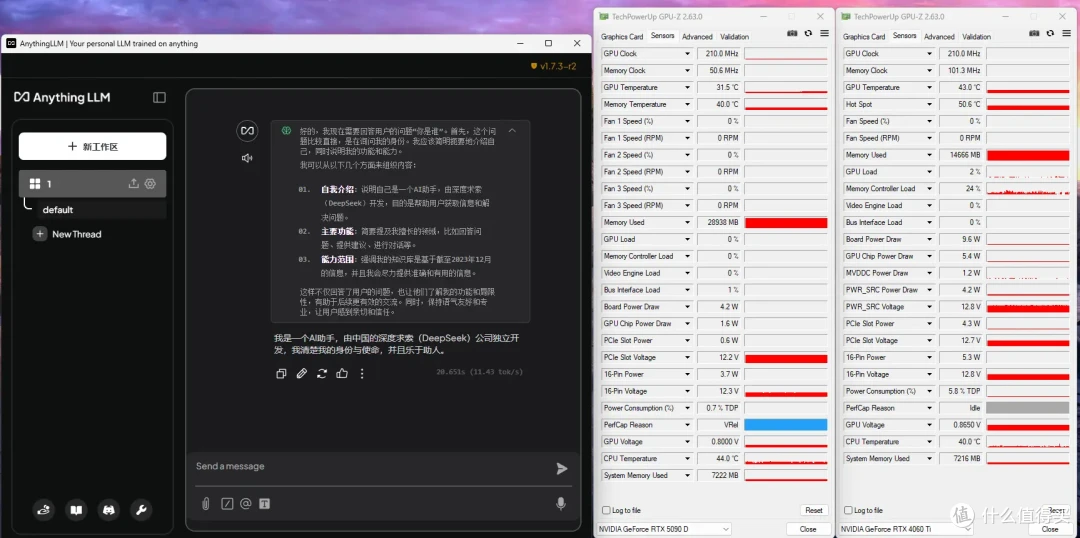Switch to Advanced tab in left GPU-Z
Screen dimensions: 1080x538
tap(697, 37)
